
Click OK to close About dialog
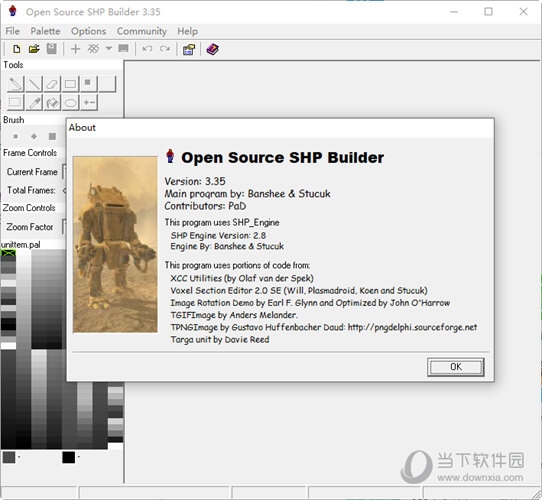point(456,367)
